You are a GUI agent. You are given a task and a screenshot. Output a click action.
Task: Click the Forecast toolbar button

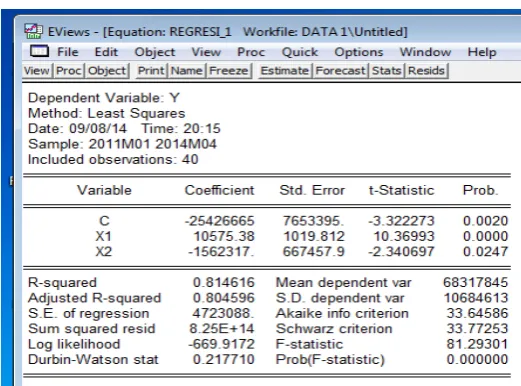(x=340, y=71)
